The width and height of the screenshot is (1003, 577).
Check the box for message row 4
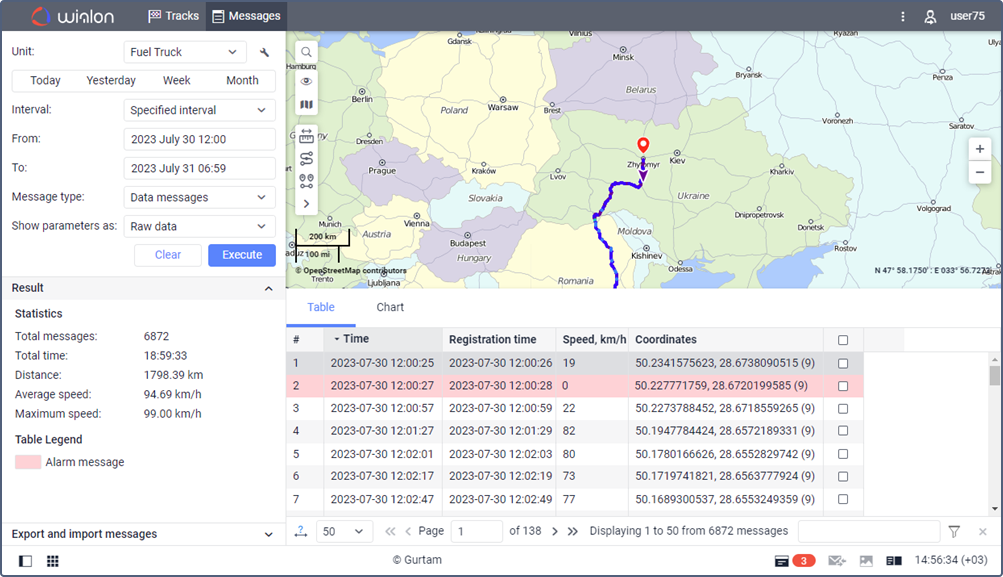843,431
